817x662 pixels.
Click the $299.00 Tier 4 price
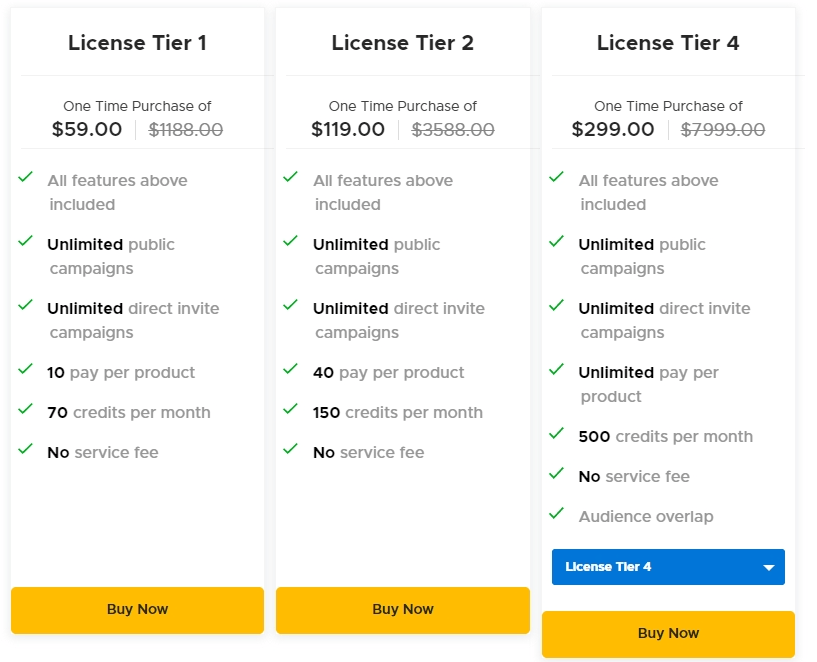tap(613, 129)
